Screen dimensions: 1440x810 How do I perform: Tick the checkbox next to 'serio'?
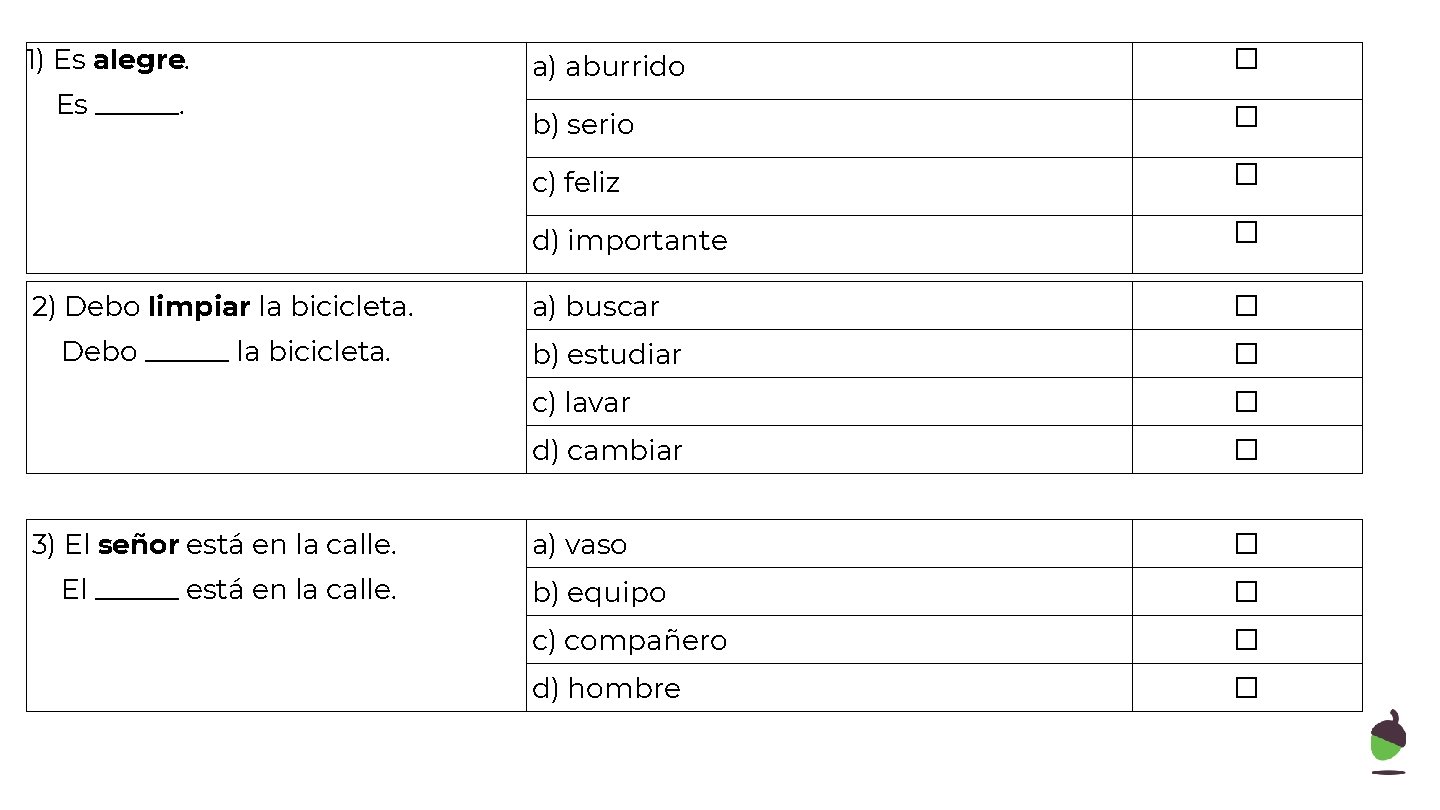tap(1246, 117)
